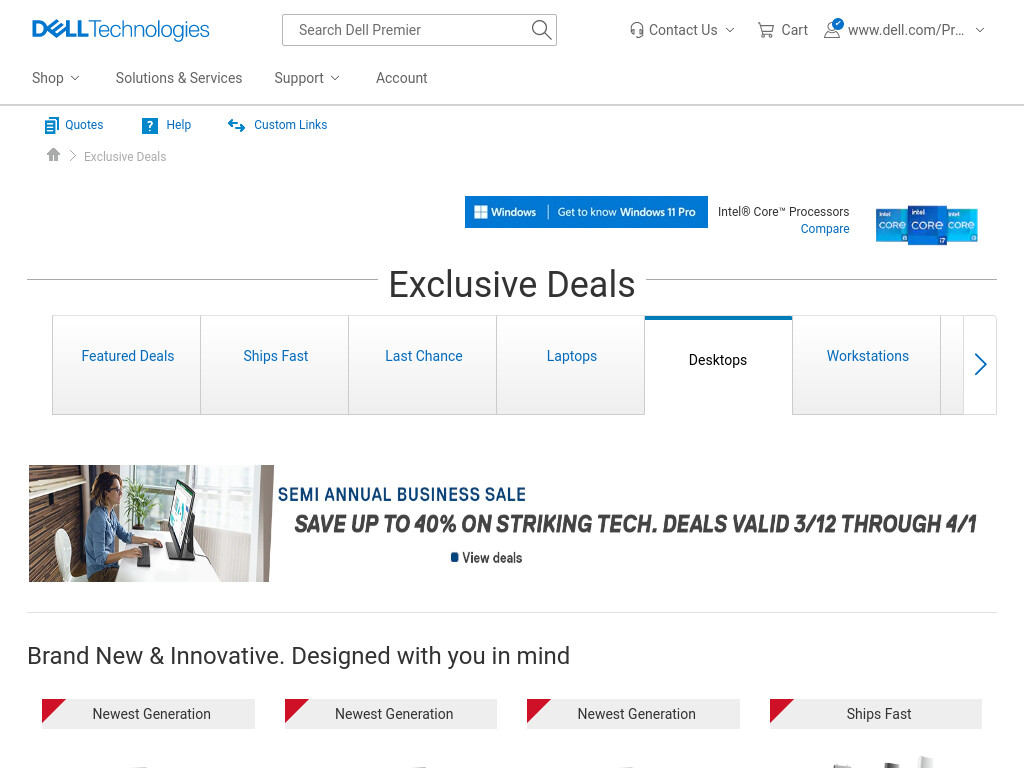Click the Dell Technologies logo
Image resolution: width=1024 pixels, height=768 pixels.
tap(121, 29)
